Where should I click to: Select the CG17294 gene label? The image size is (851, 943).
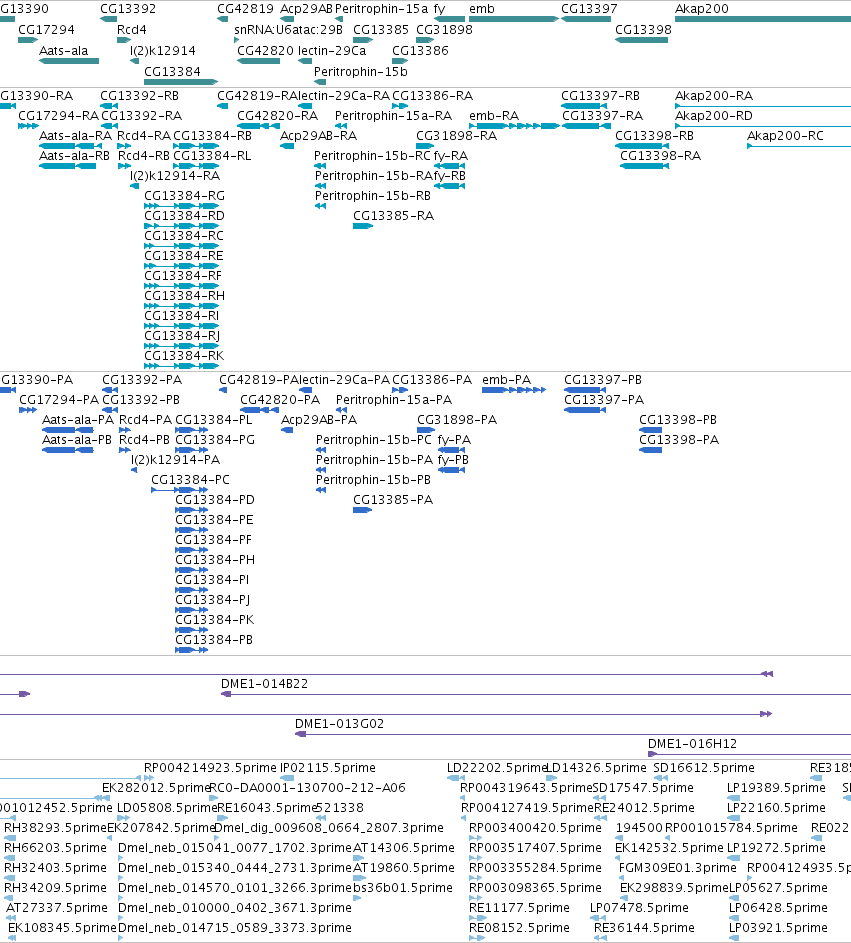coord(46,30)
